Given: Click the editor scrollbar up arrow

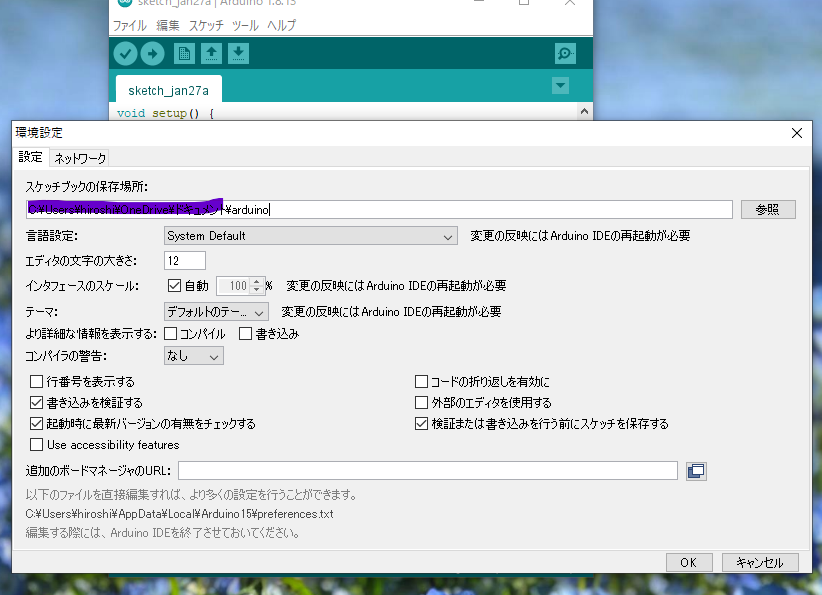Looking at the screenshot, I should [x=585, y=111].
